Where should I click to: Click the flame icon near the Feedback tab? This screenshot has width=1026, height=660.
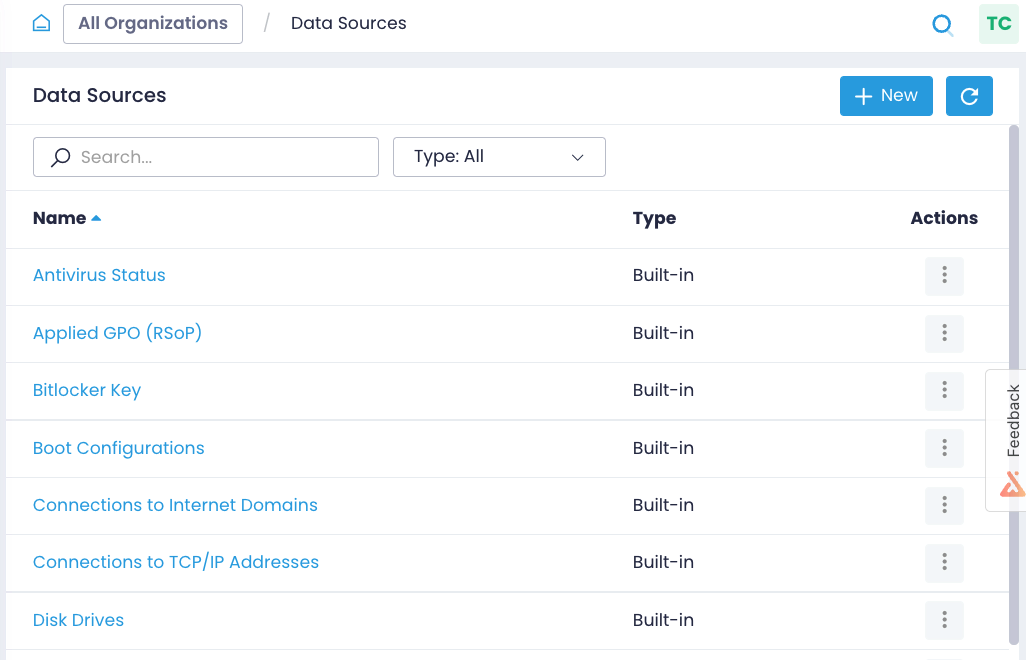coord(1012,485)
